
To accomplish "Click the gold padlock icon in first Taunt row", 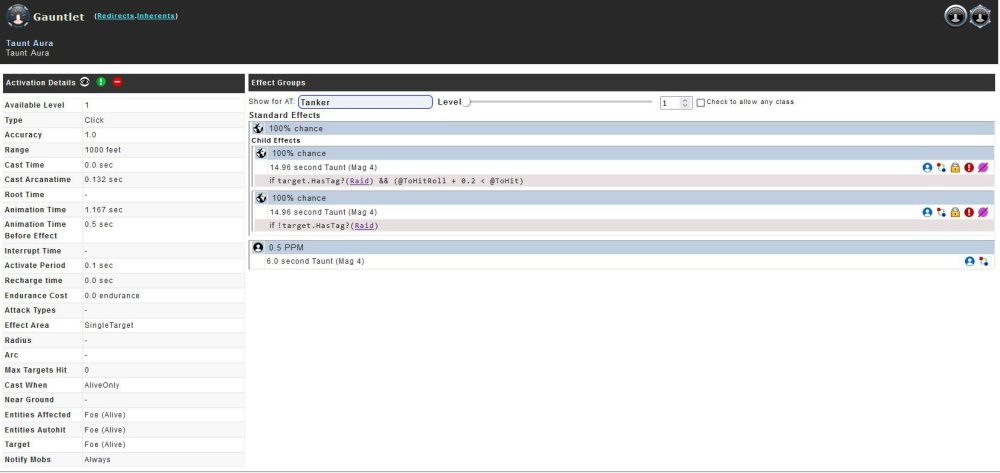I will click(955, 168).
